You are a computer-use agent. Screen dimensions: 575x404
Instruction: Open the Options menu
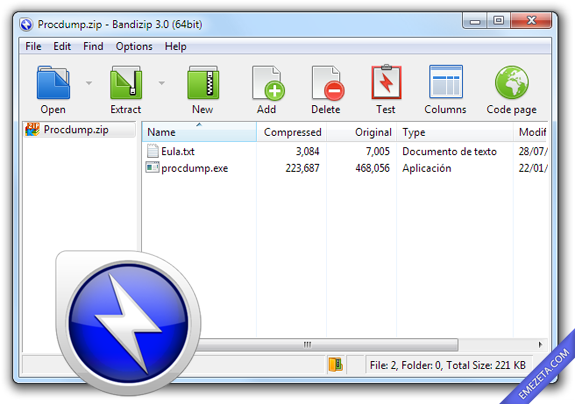(x=134, y=46)
